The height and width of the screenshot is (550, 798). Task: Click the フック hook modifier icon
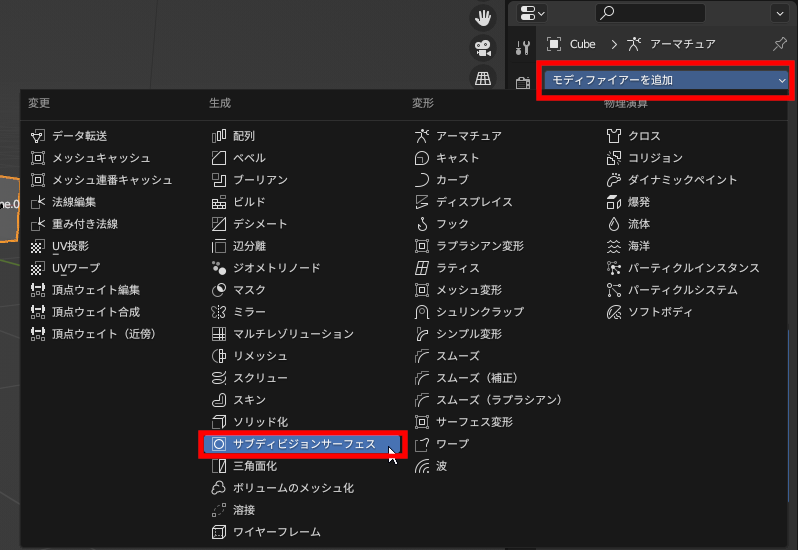pos(422,224)
